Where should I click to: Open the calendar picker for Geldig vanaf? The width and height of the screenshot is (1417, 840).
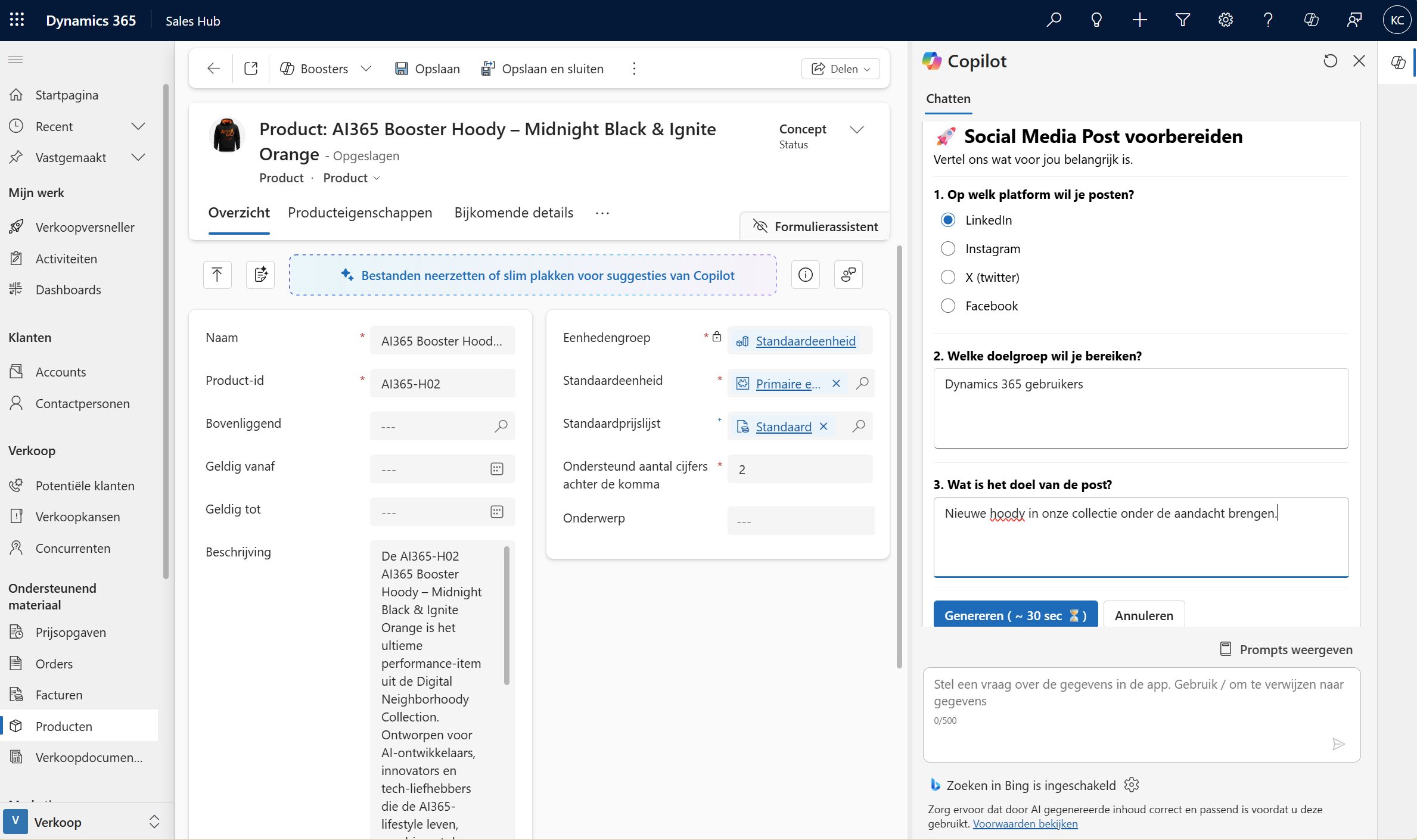[496, 469]
